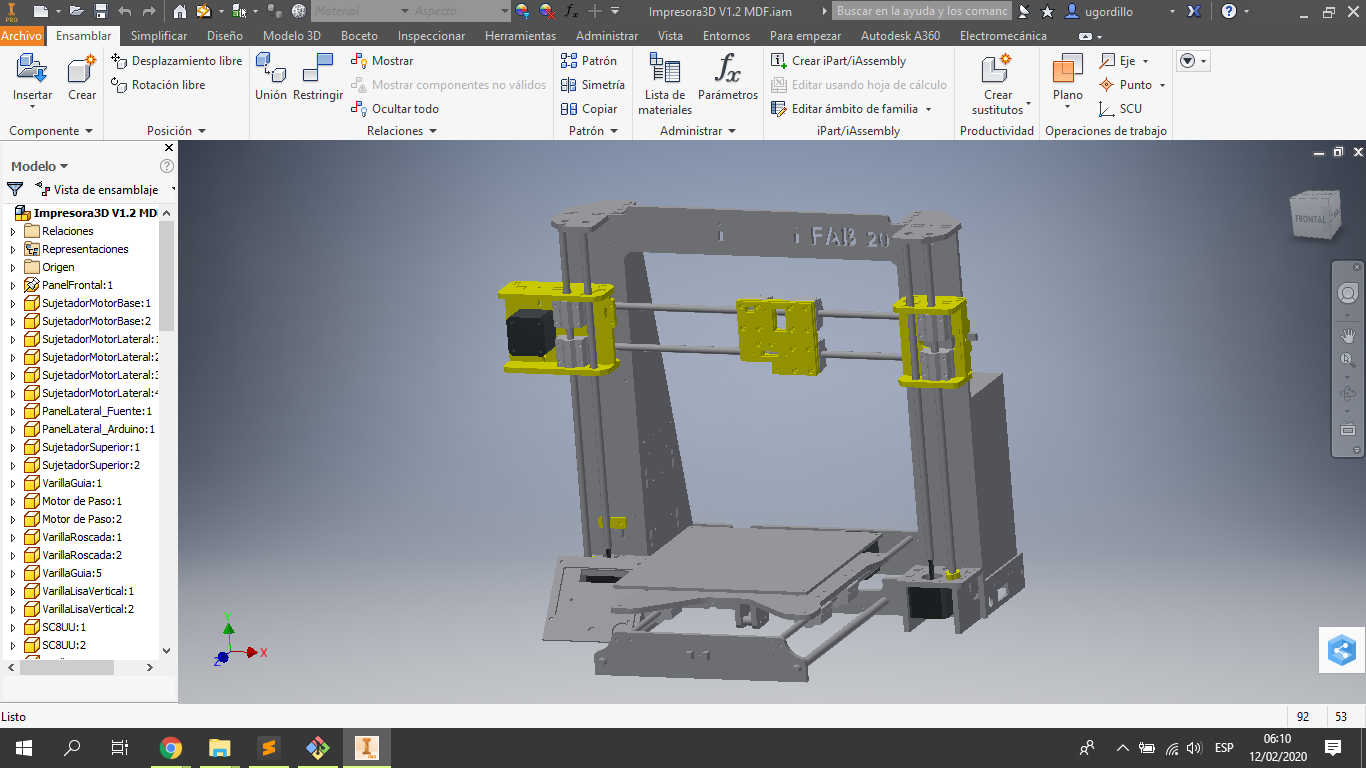1366x768 pixels.
Task: Select SujetadorSuperior:1 in the browser tree
Action: [91, 447]
